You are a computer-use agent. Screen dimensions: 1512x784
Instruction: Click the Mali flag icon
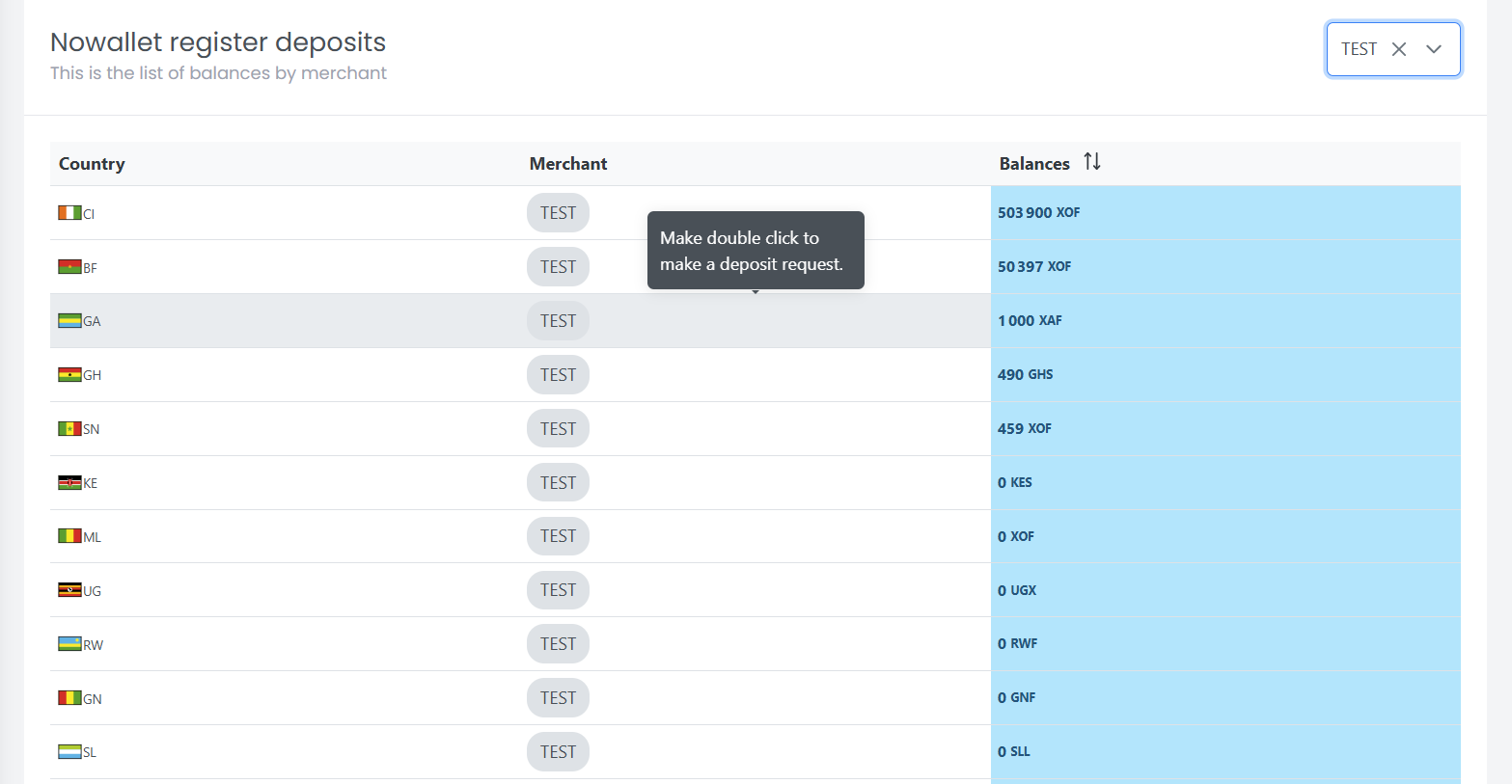69,536
